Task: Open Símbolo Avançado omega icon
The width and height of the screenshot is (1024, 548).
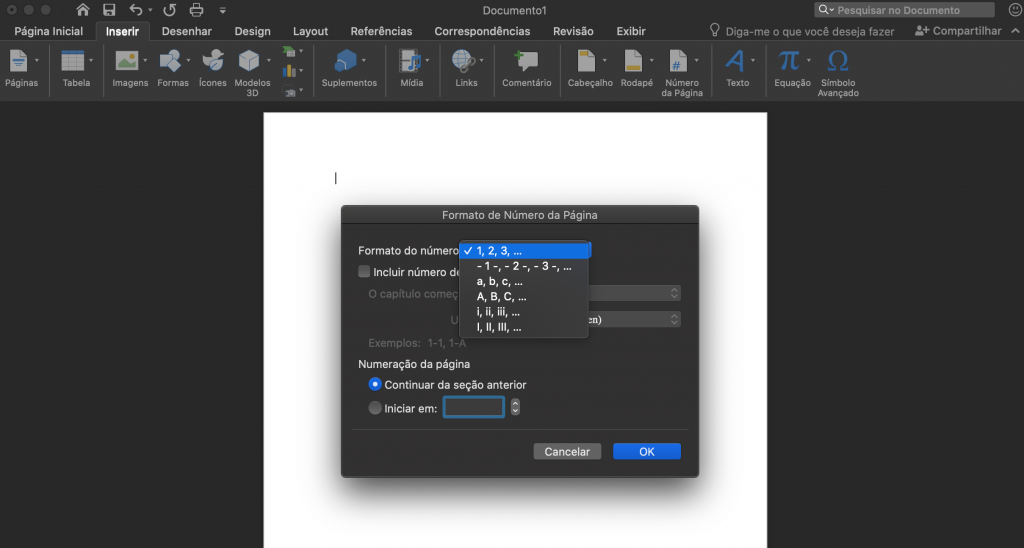Action: (x=838, y=61)
